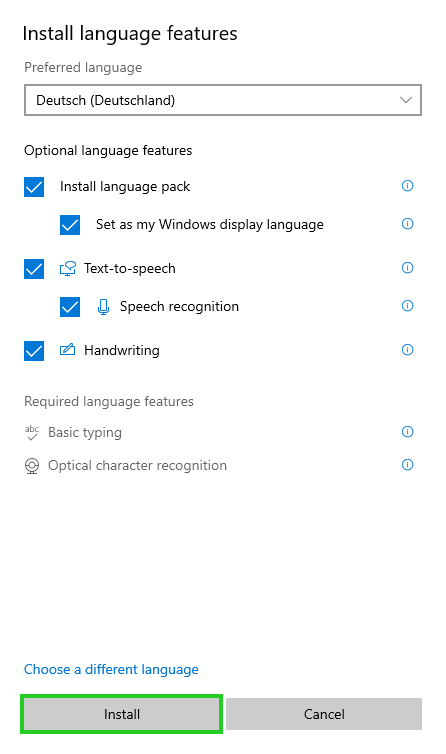Click Choose a different language link

tap(111, 669)
